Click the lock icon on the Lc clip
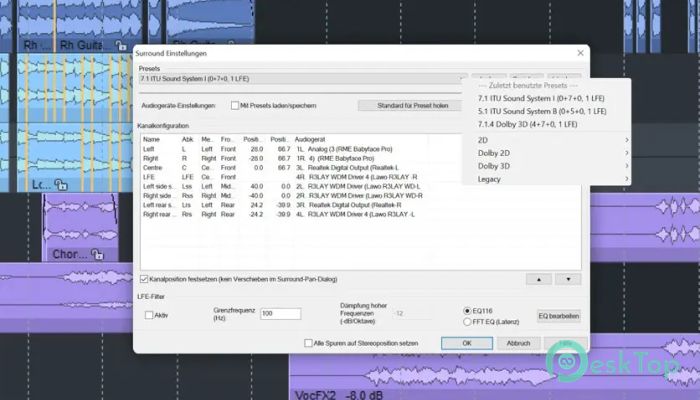The height and width of the screenshot is (400, 700). 60,184
